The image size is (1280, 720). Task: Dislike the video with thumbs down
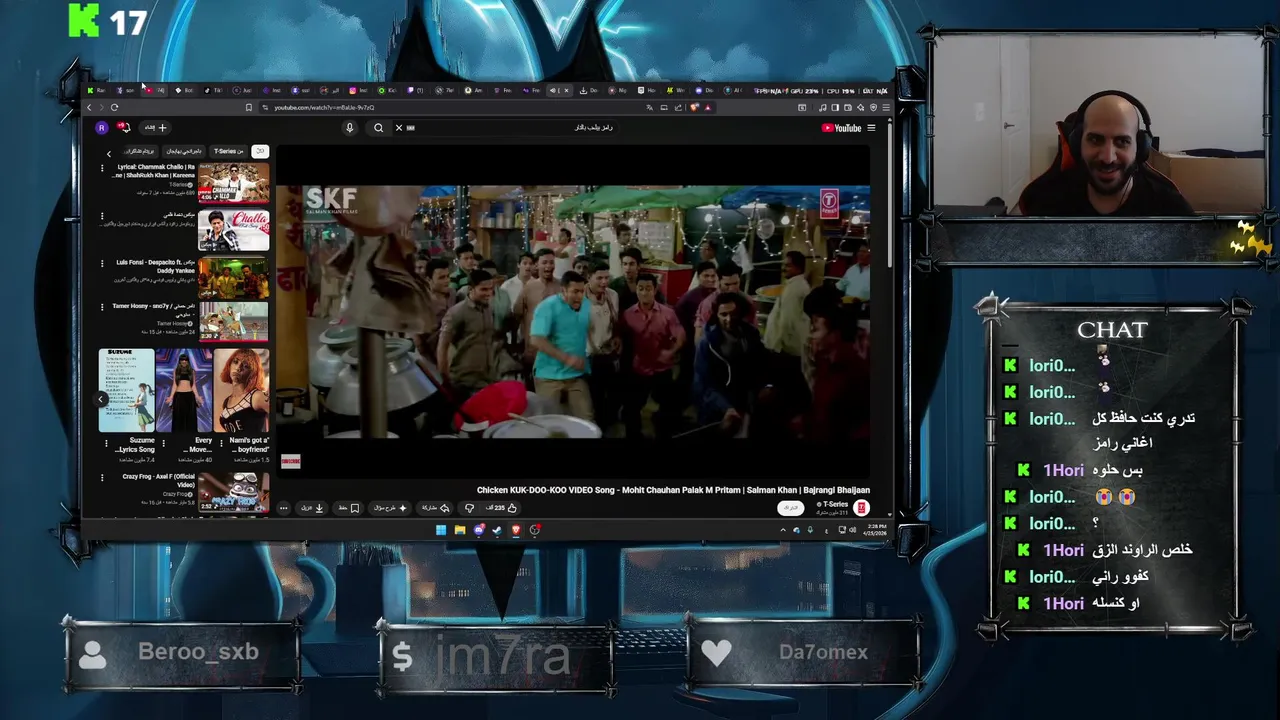point(469,508)
